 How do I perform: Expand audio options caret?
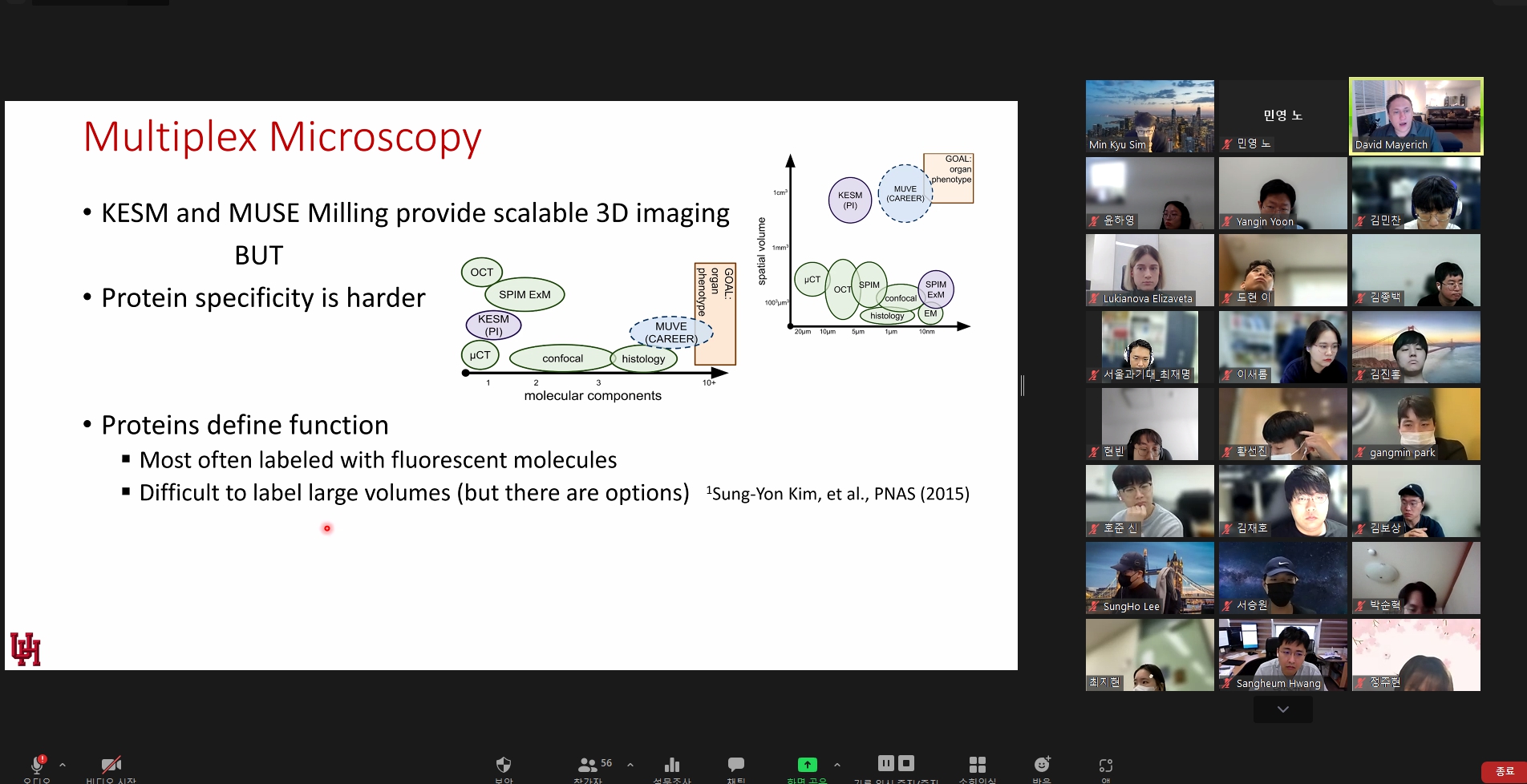(63, 765)
